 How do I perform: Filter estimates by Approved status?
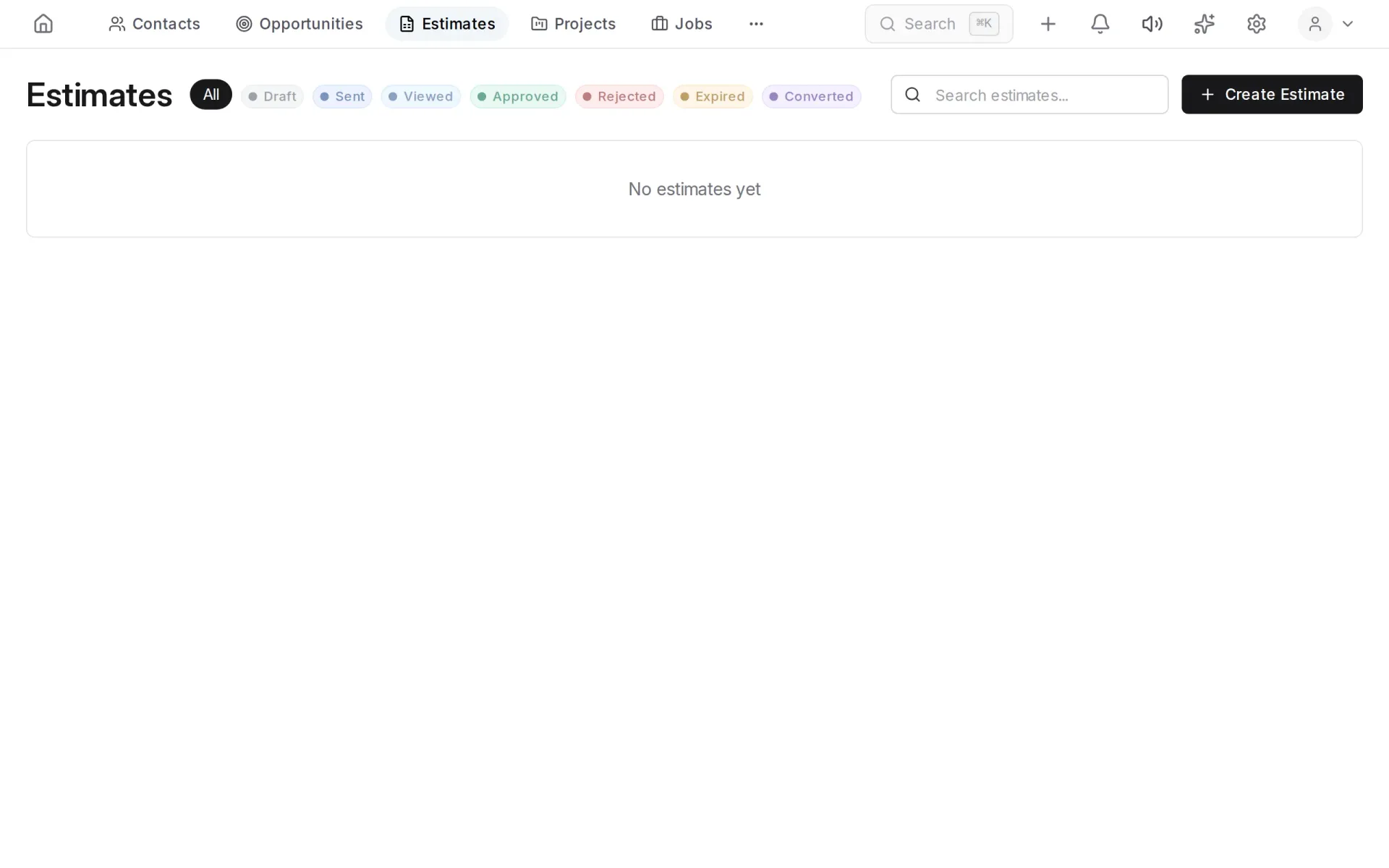click(x=518, y=96)
